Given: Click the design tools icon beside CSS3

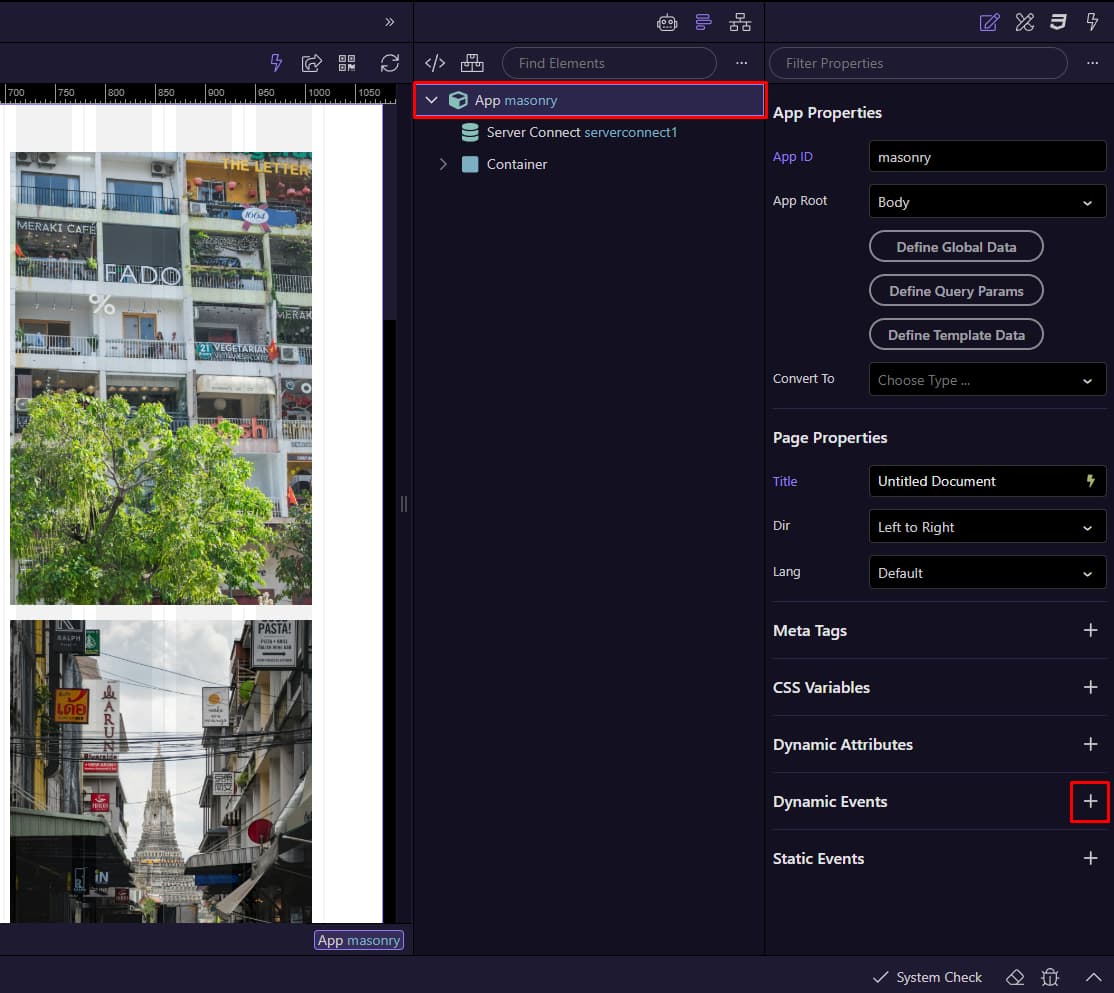Looking at the screenshot, I should click(1024, 22).
